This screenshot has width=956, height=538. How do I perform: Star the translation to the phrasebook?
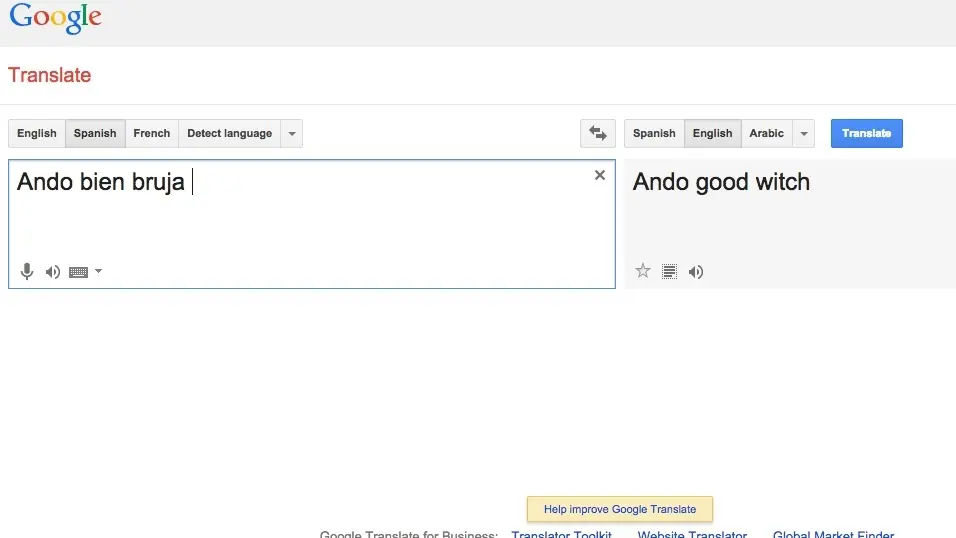tap(643, 271)
